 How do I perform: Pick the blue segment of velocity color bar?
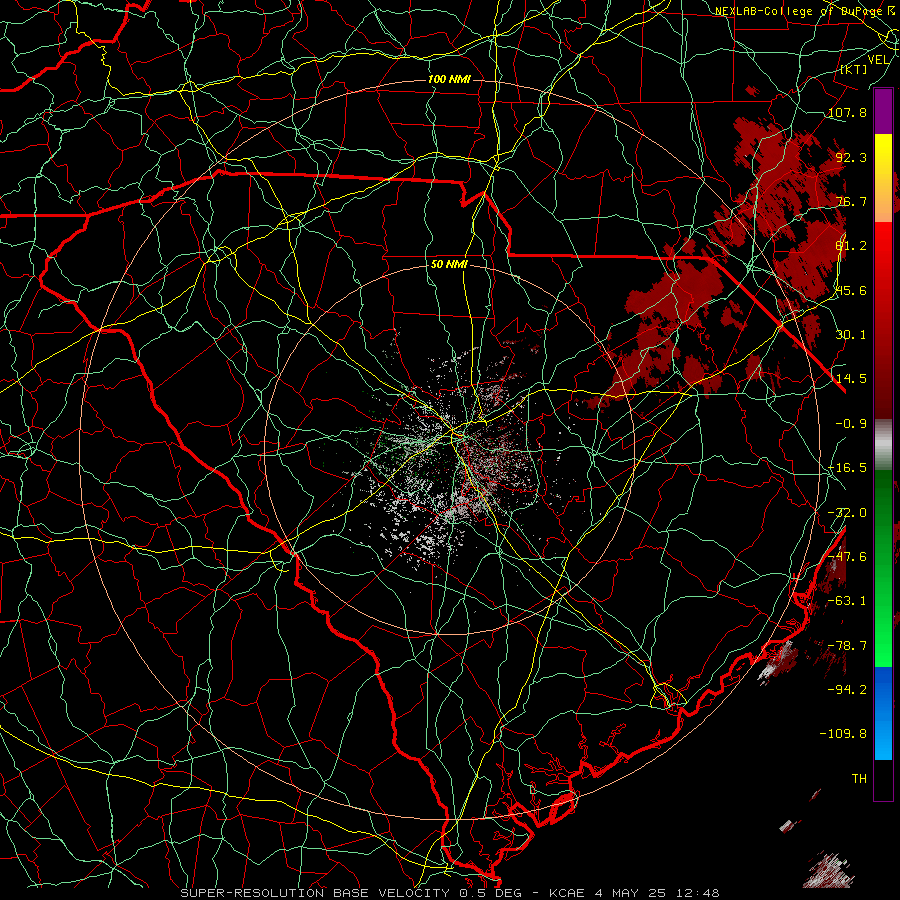click(883, 713)
